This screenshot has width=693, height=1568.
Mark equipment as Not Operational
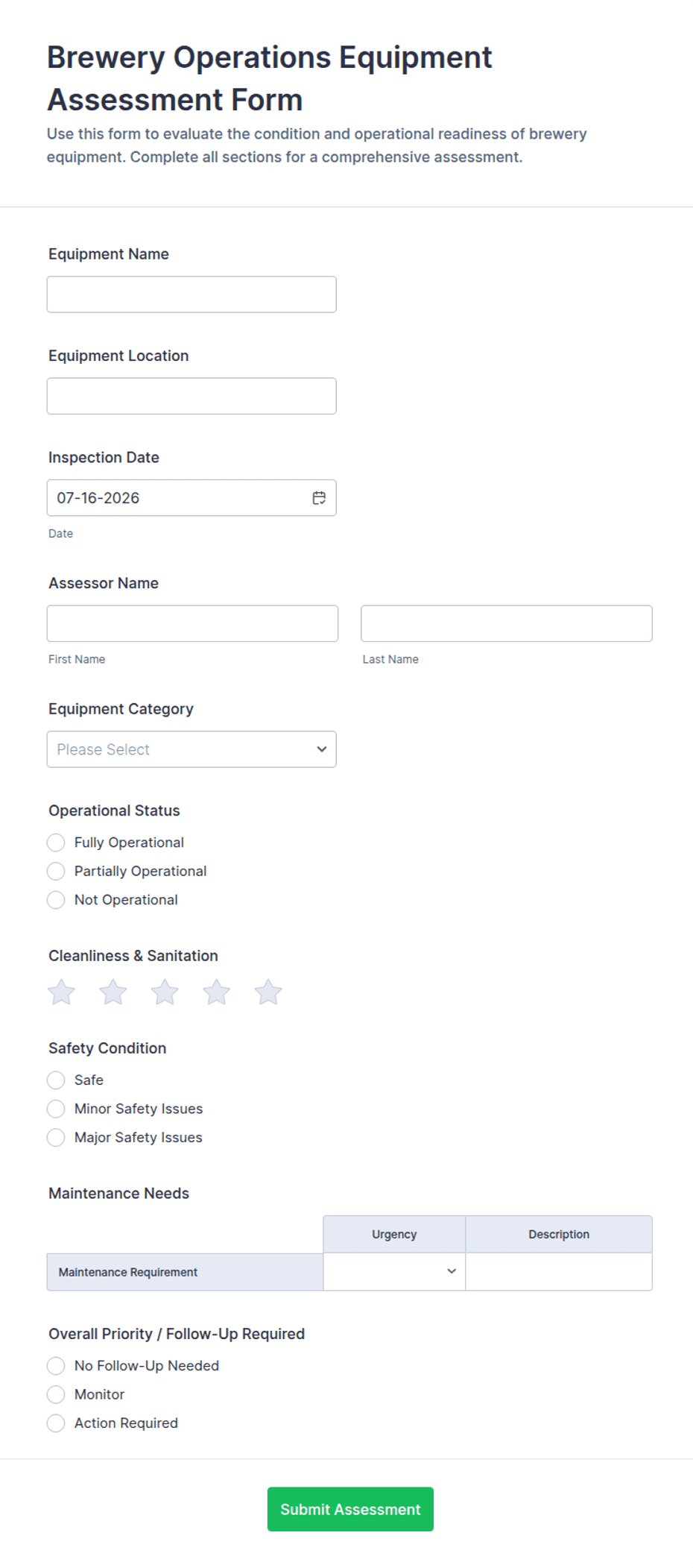56,900
